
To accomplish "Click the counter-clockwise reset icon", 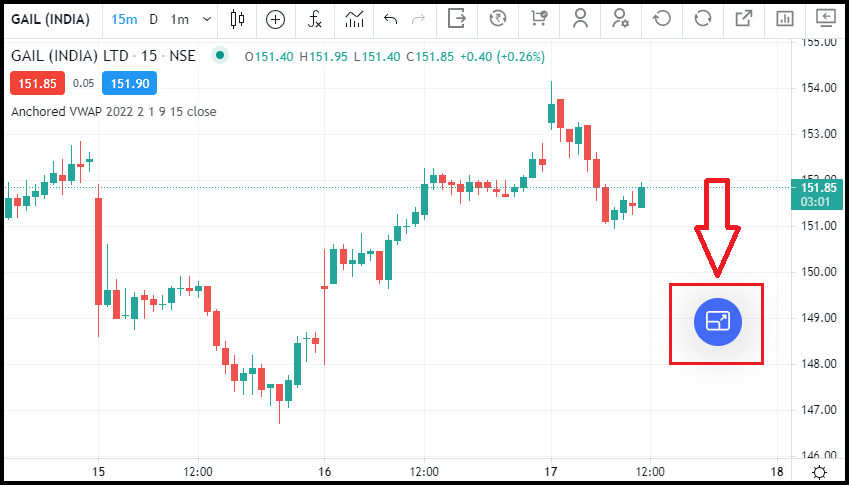I will (x=662, y=18).
